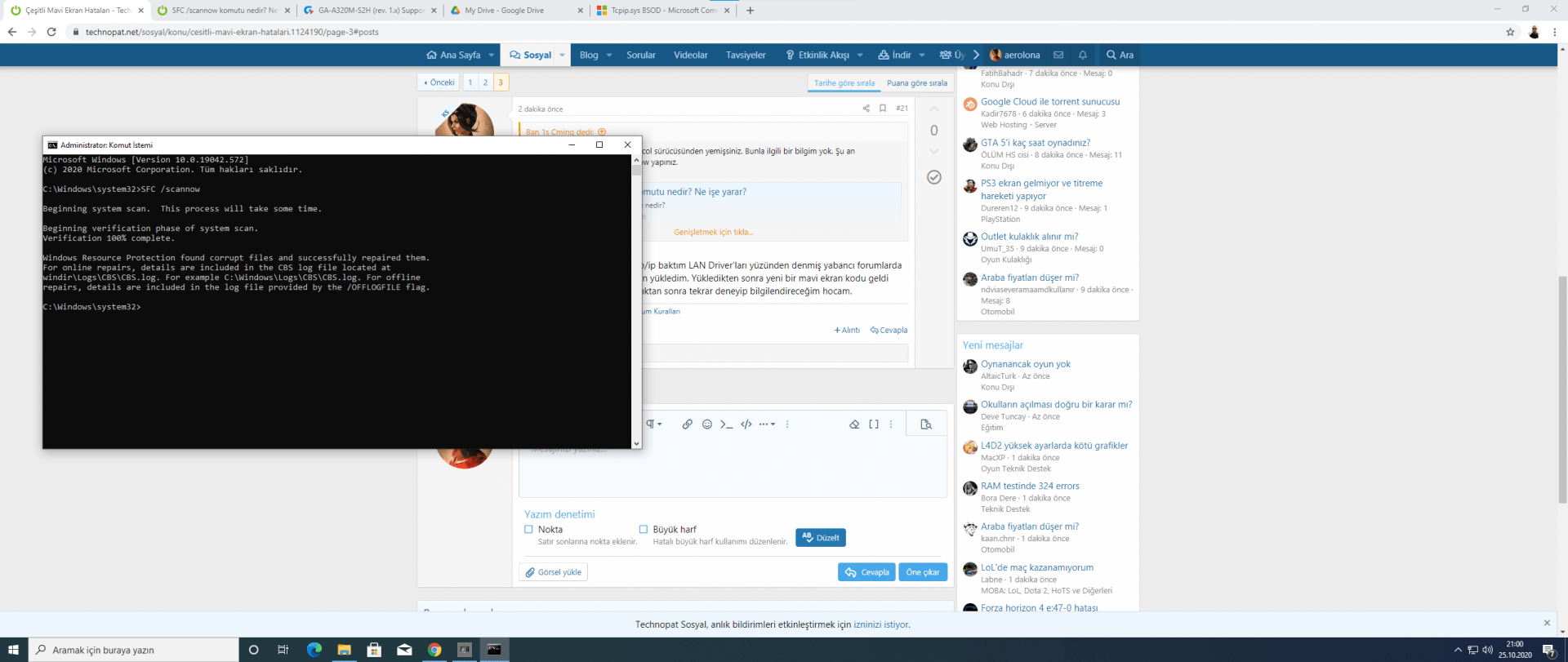Mark post #21 as solution with checkmark
1568x662 pixels.
[x=934, y=177]
